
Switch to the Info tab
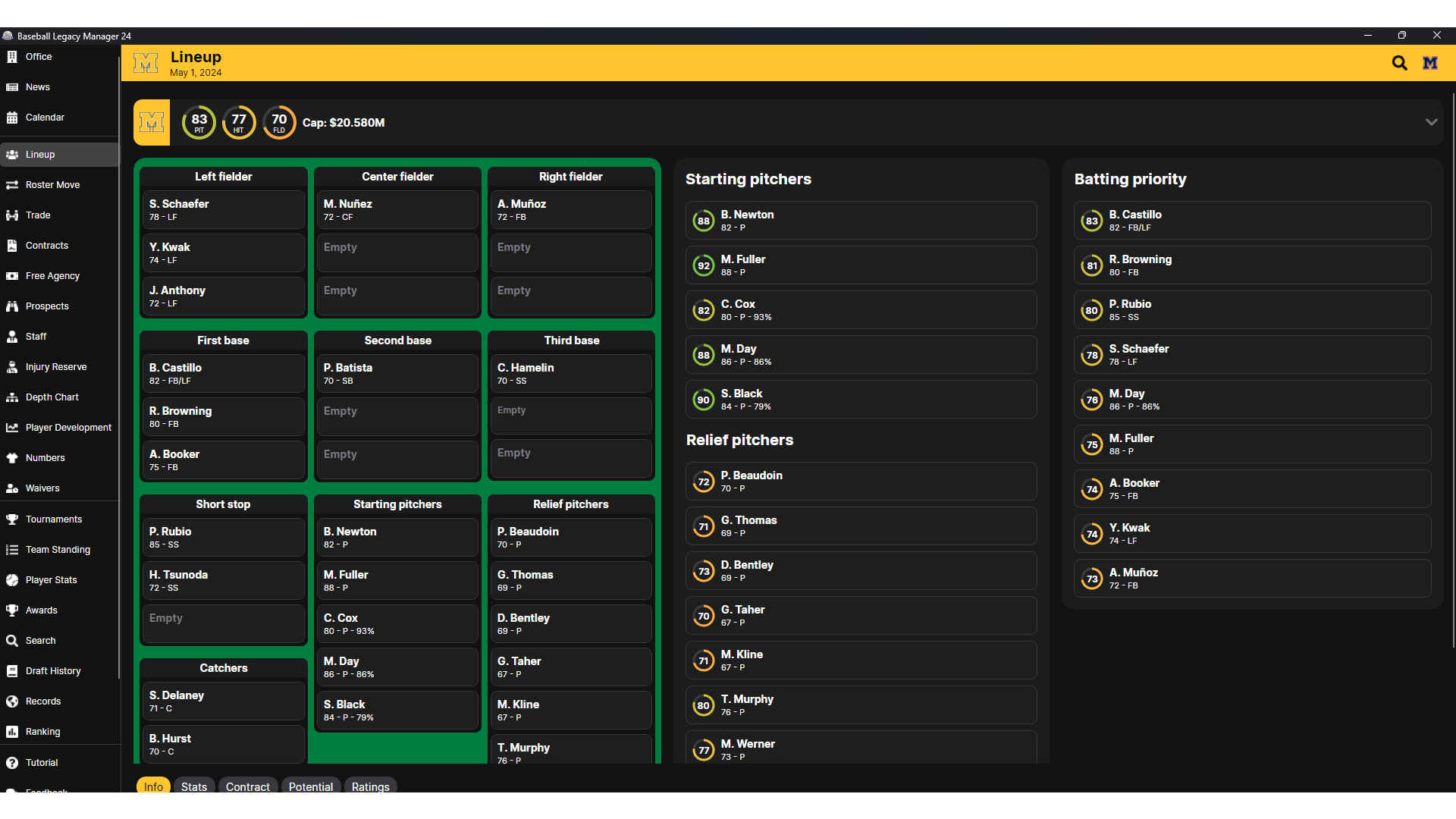[153, 786]
